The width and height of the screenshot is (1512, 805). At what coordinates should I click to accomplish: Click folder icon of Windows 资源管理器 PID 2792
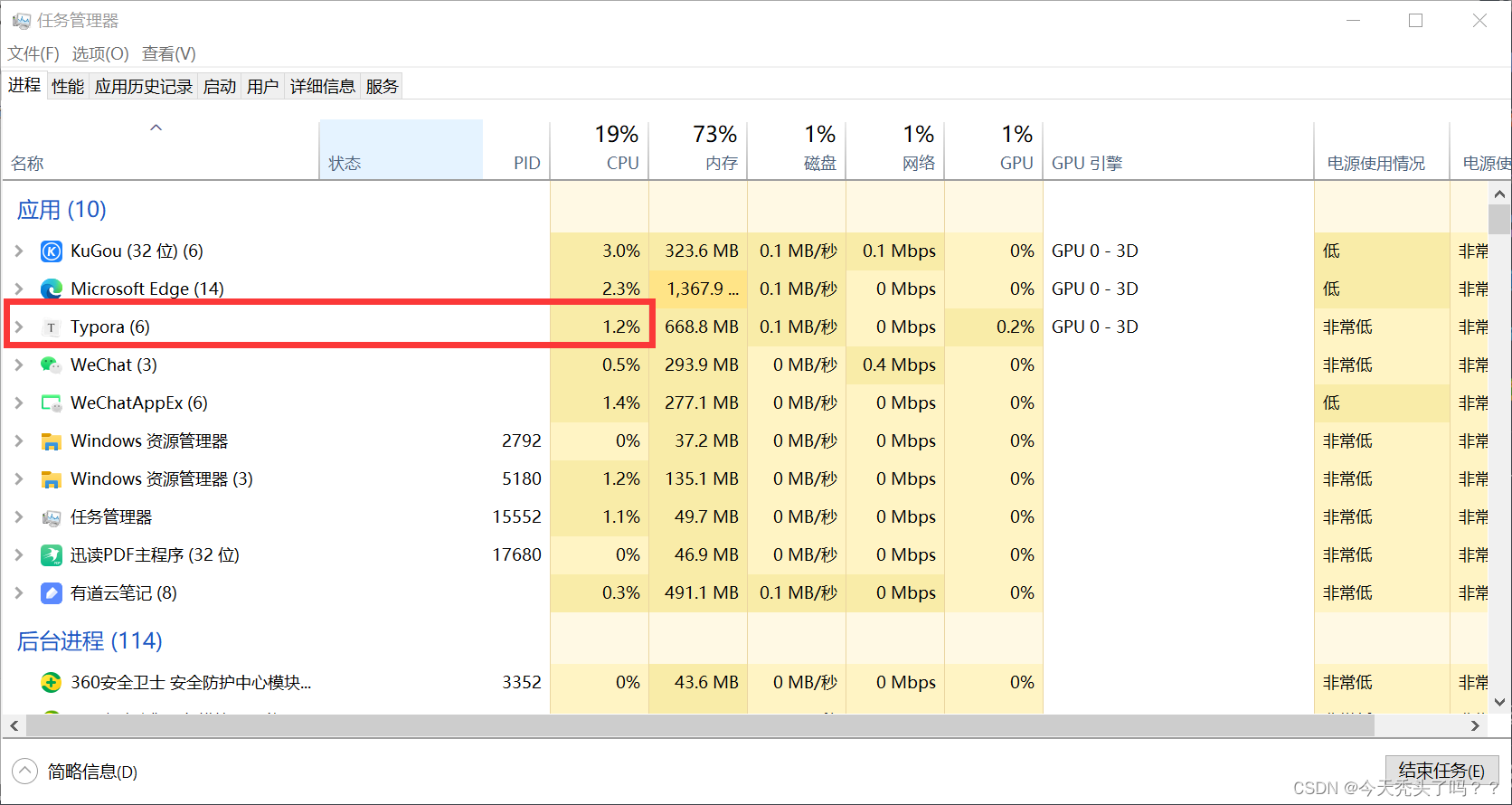point(52,441)
